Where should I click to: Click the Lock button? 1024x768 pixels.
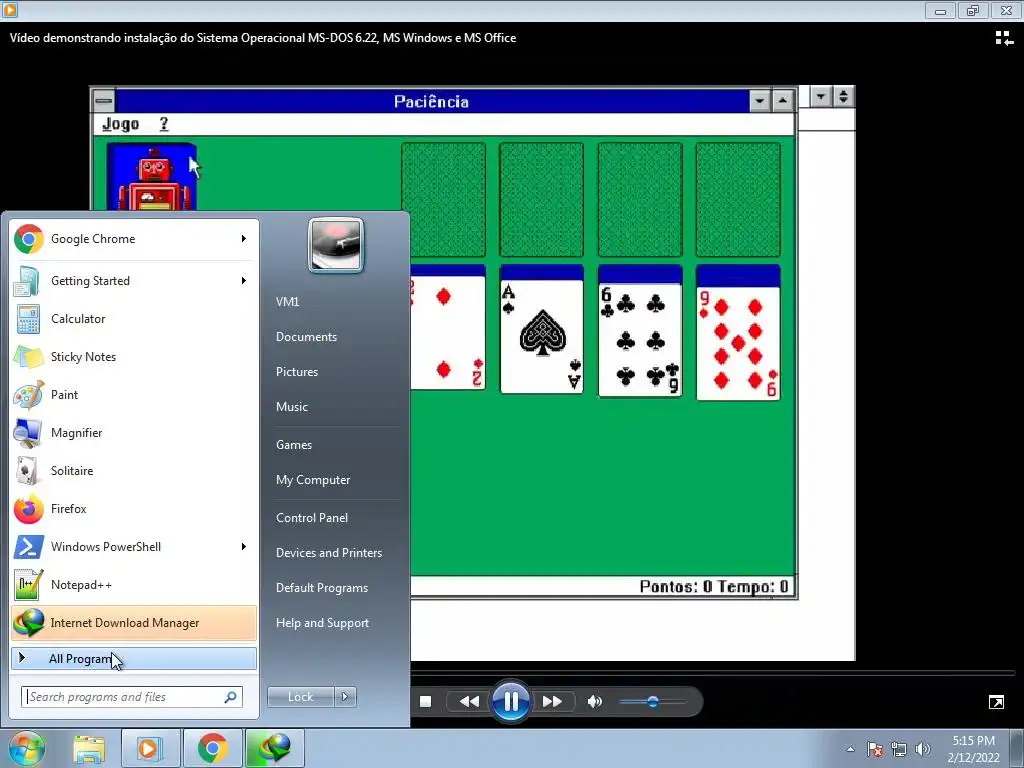click(301, 697)
